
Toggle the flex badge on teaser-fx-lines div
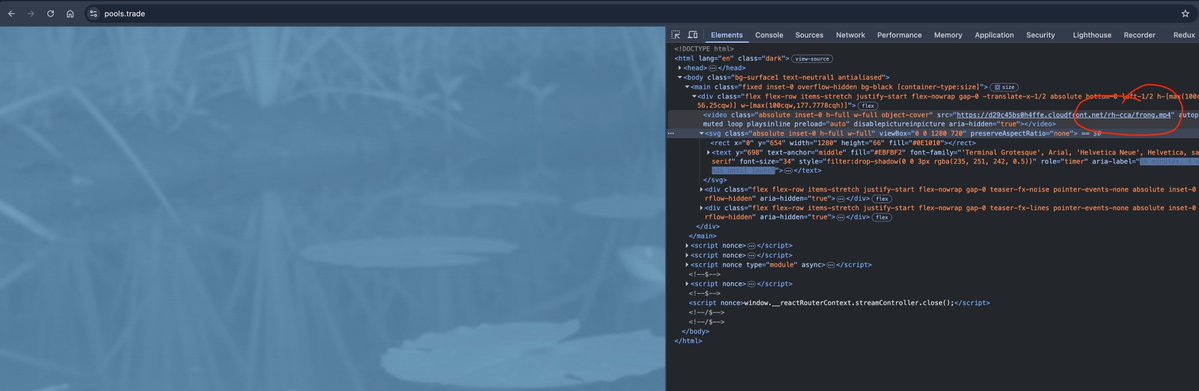(882, 217)
